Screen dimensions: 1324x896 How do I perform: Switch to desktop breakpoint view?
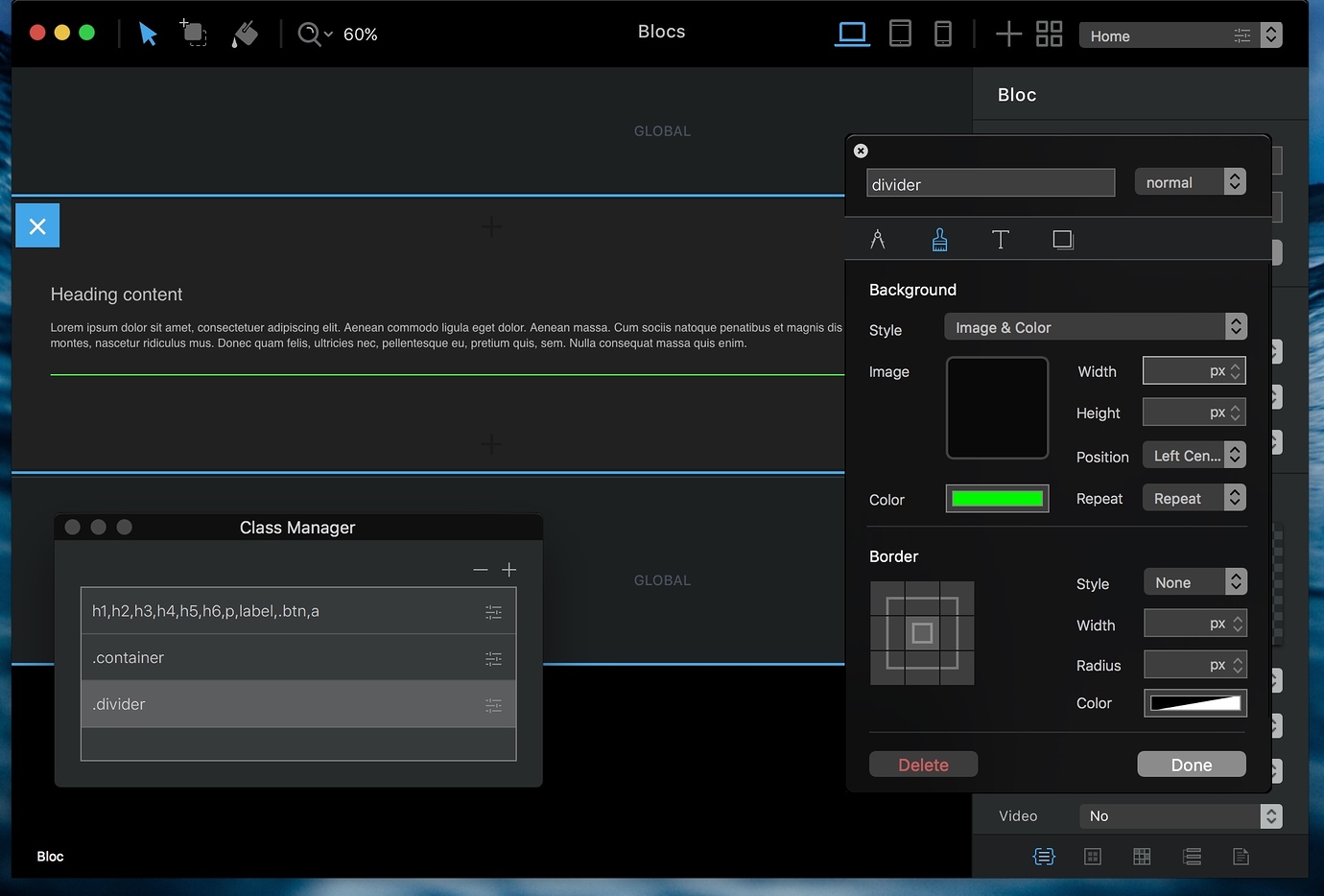pos(852,33)
